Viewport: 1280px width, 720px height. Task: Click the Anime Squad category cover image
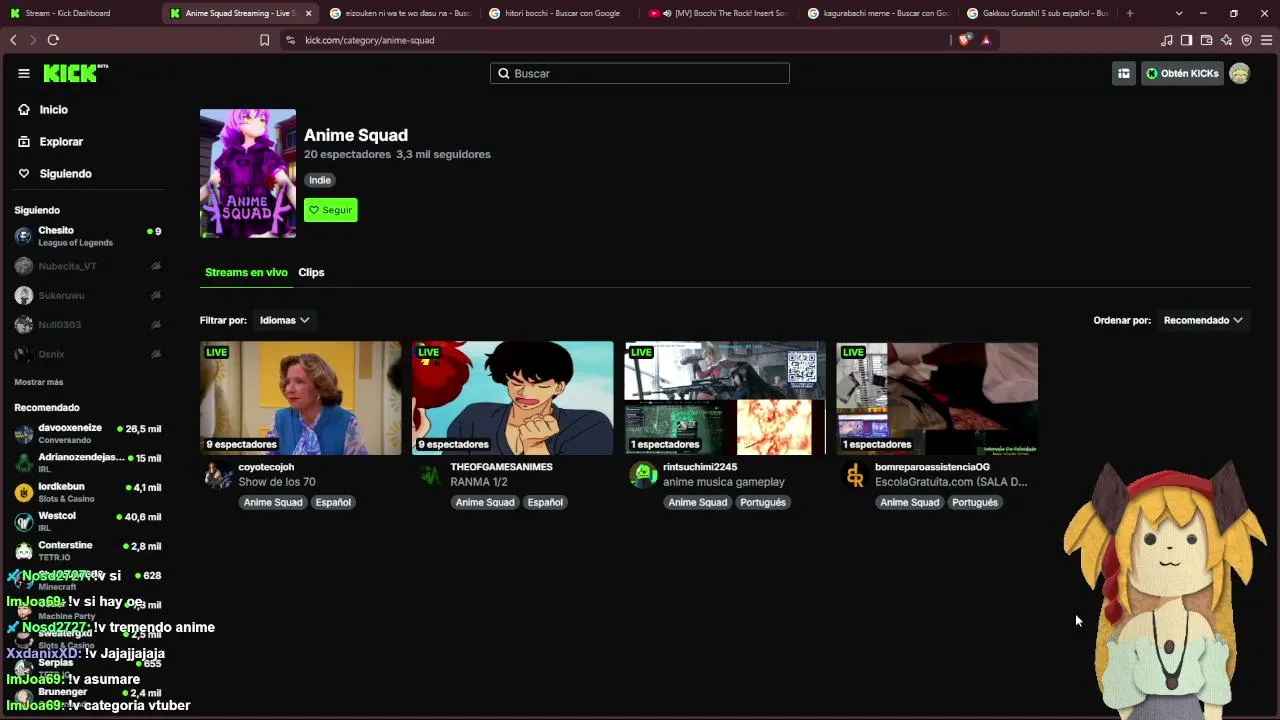(248, 173)
